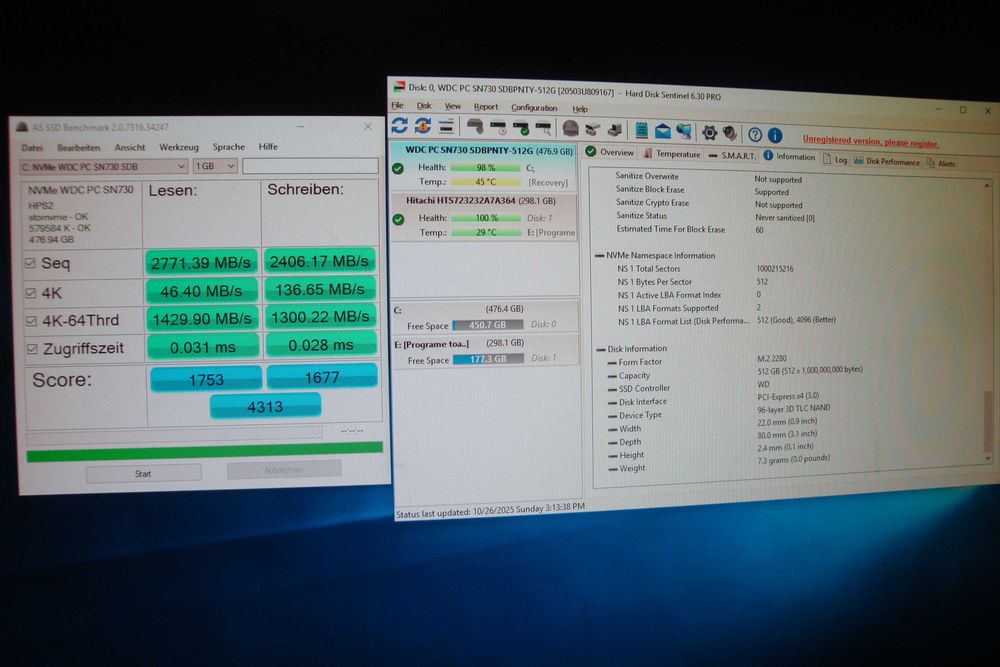The height and width of the screenshot is (667, 1000).
Task: Click the Start button in AS SSD
Action: tap(143, 473)
